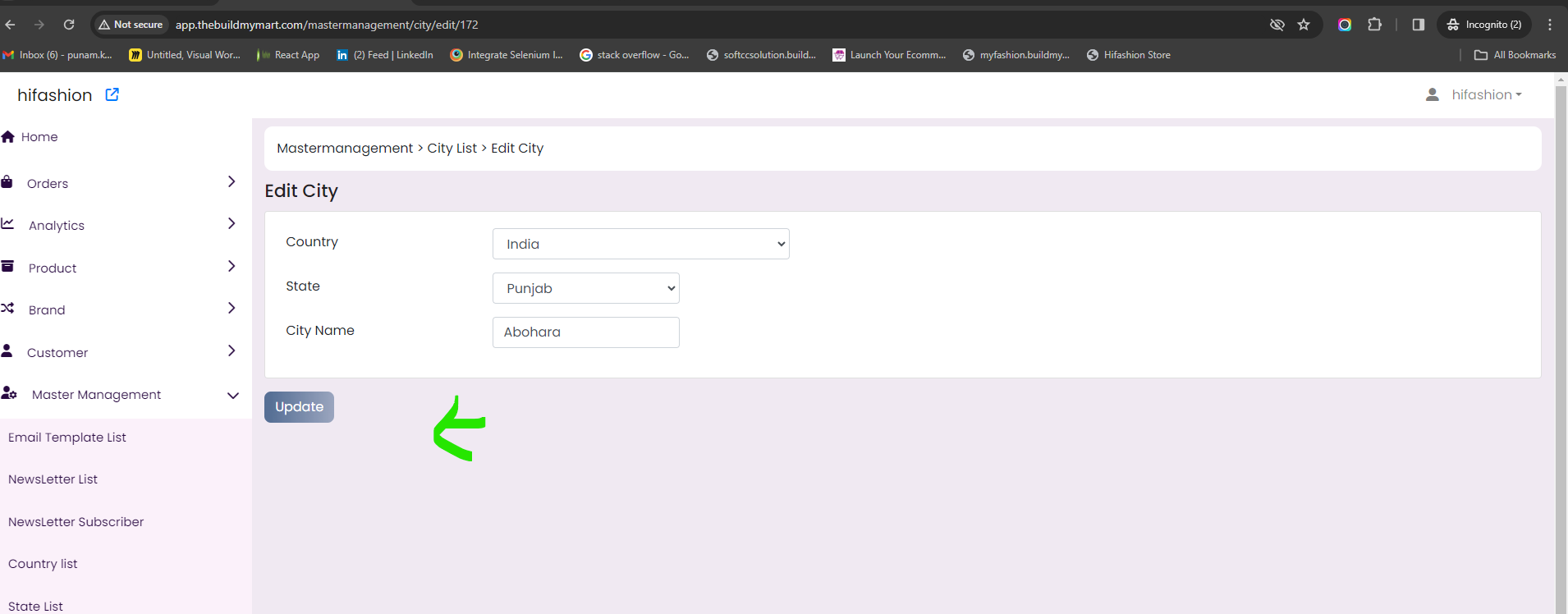Click the user avatar icon

tap(1433, 94)
